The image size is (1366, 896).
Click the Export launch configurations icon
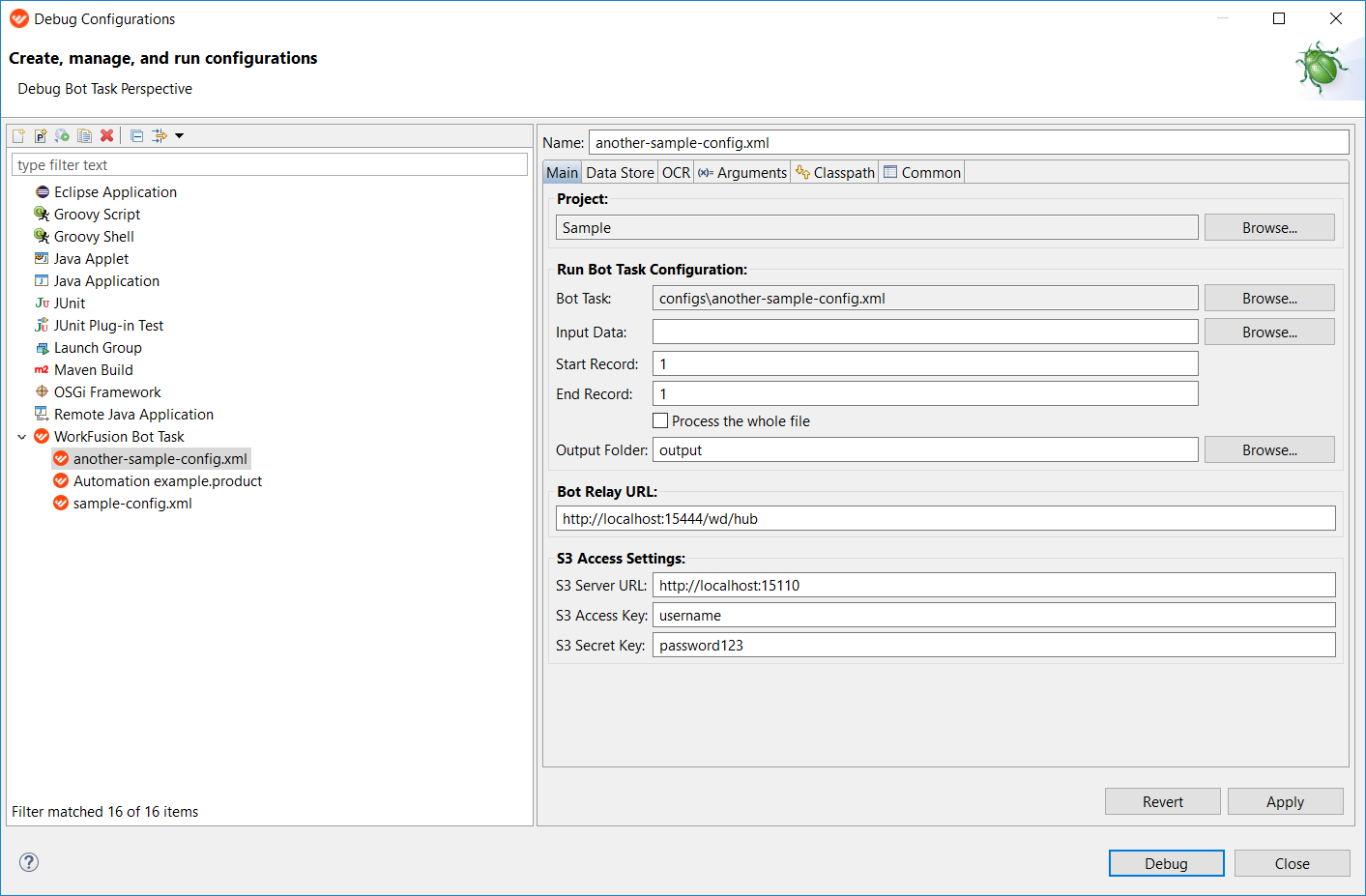tap(62, 136)
